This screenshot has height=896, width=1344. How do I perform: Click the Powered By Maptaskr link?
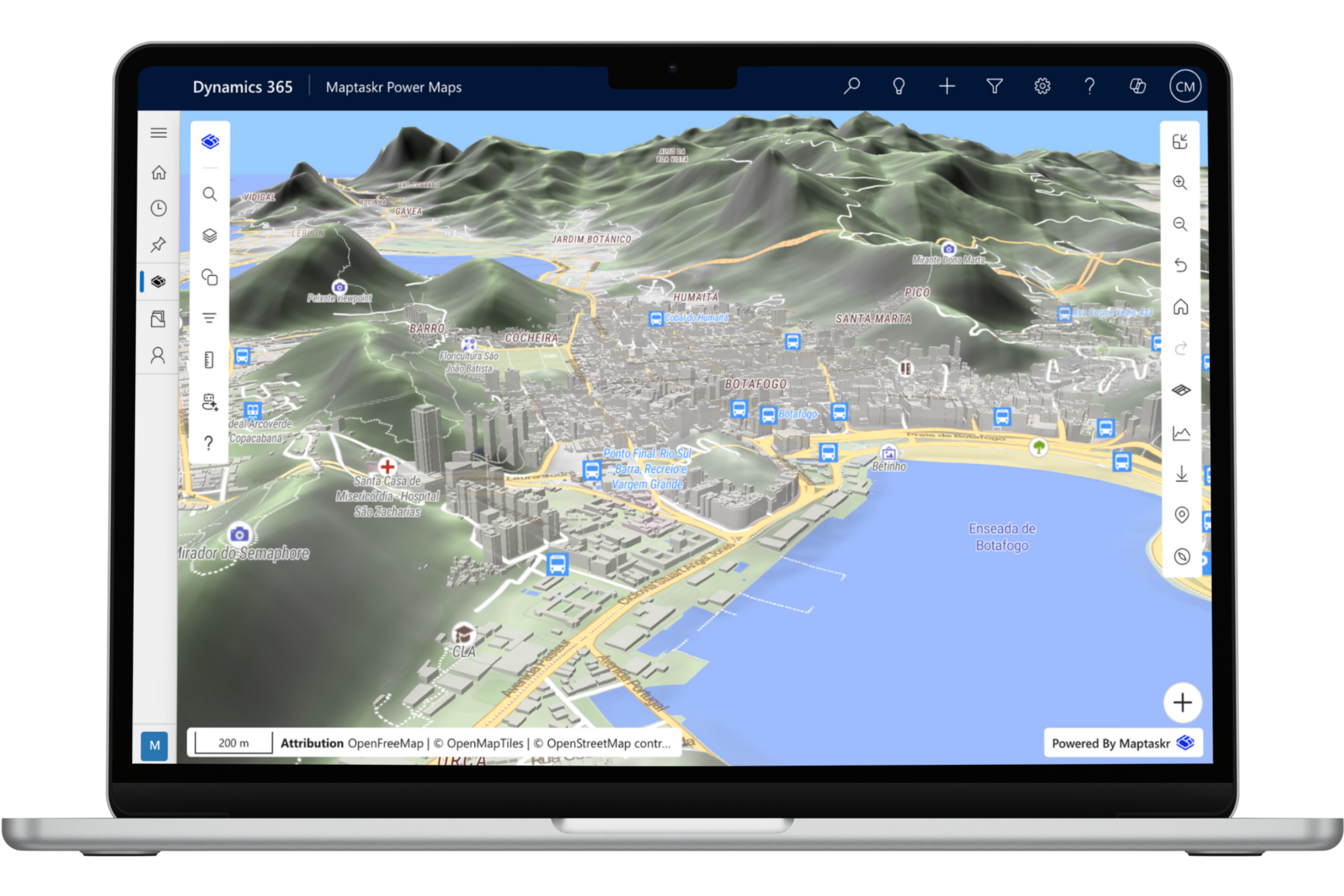point(1123,743)
